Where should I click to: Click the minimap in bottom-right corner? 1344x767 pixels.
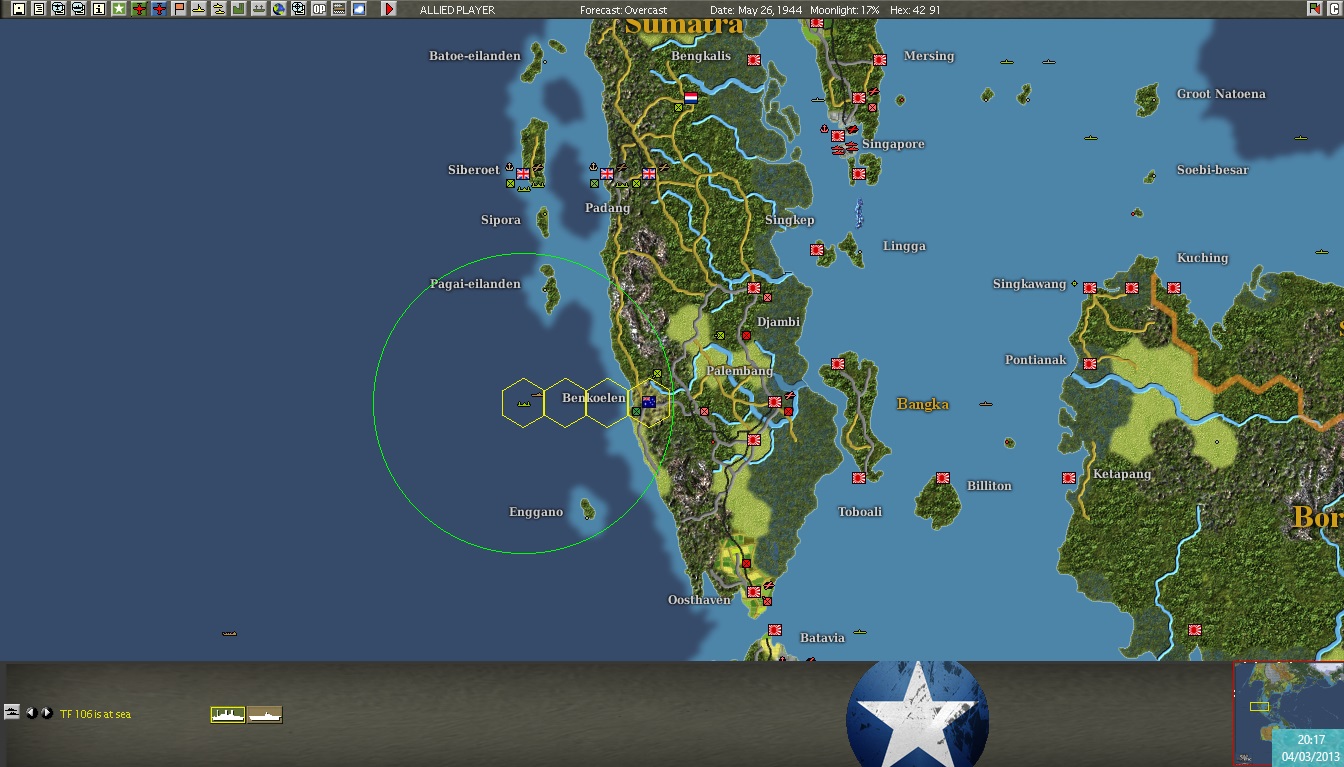1288,714
